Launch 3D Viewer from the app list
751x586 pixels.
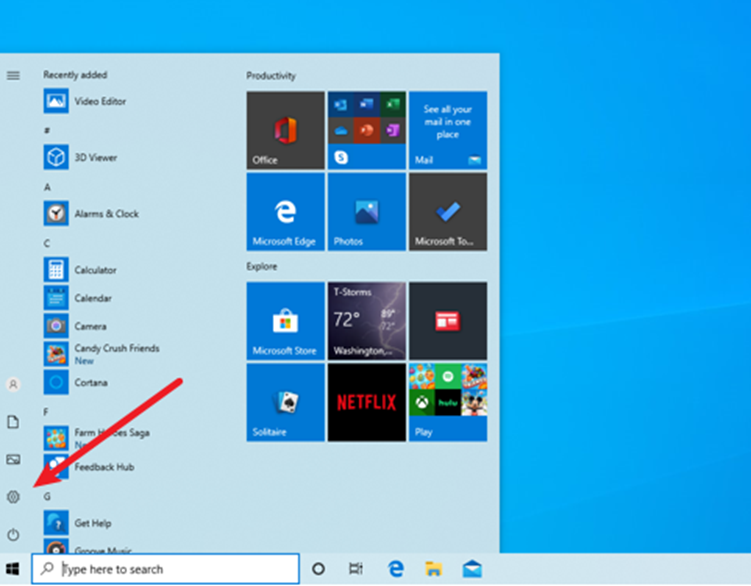(80, 157)
